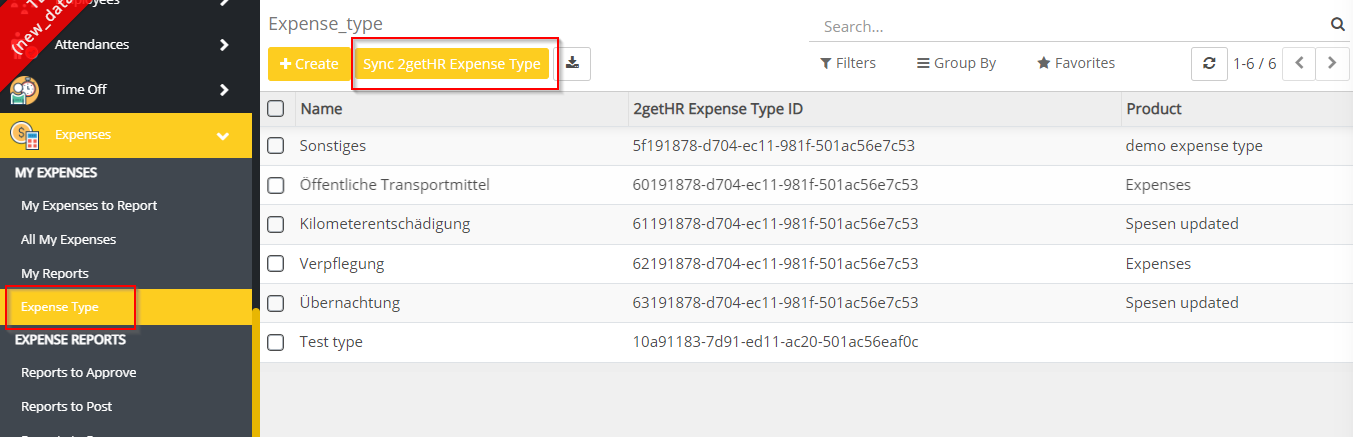The height and width of the screenshot is (437, 1353).
Task: Click Expenses product in Verpflegung row
Action: click(1158, 264)
